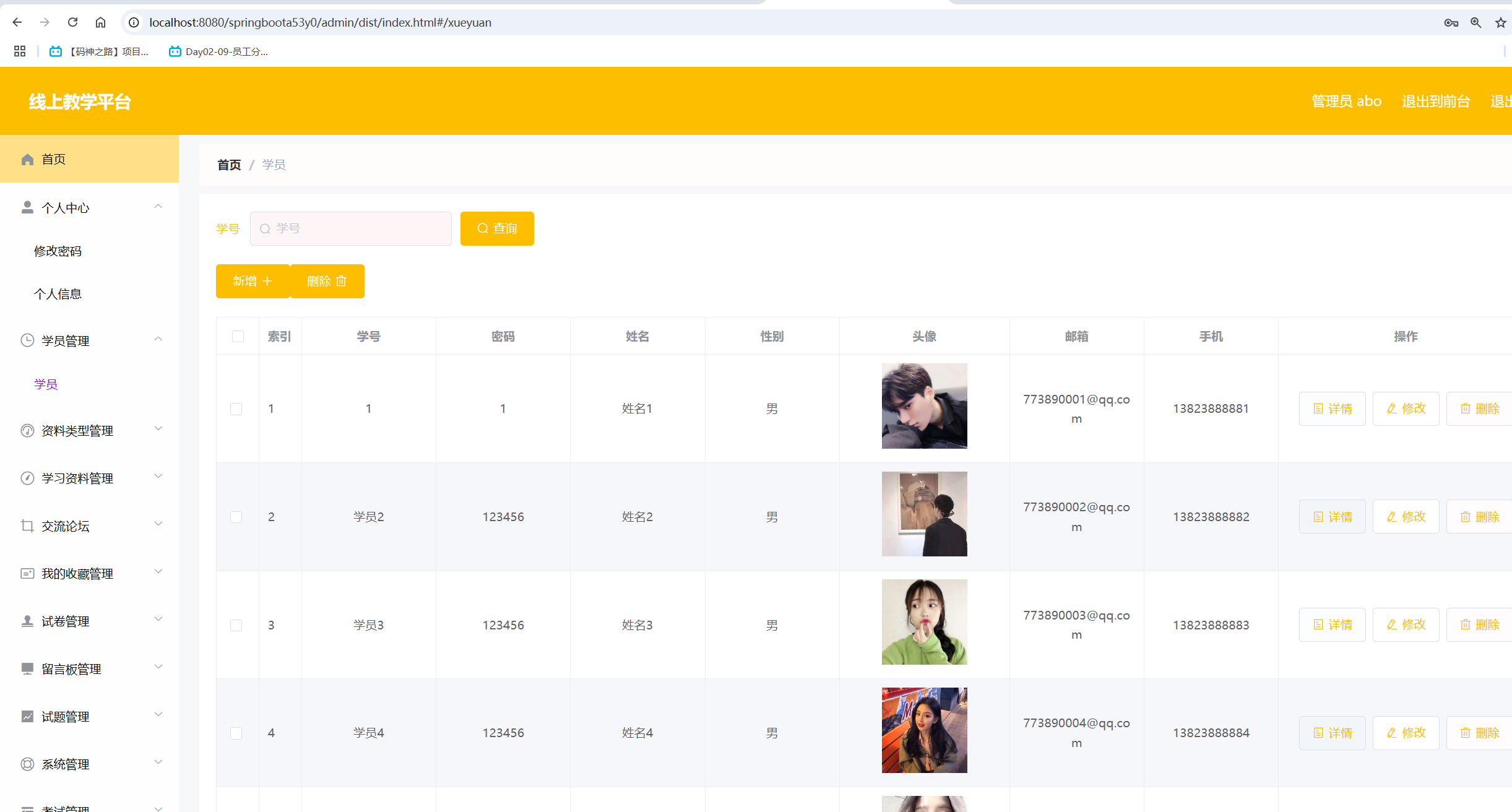Click the lifebuoy icon beside 系统管理
Image resolution: width=1512 pixels, height=812 pixels.
[x=27, y=764]
